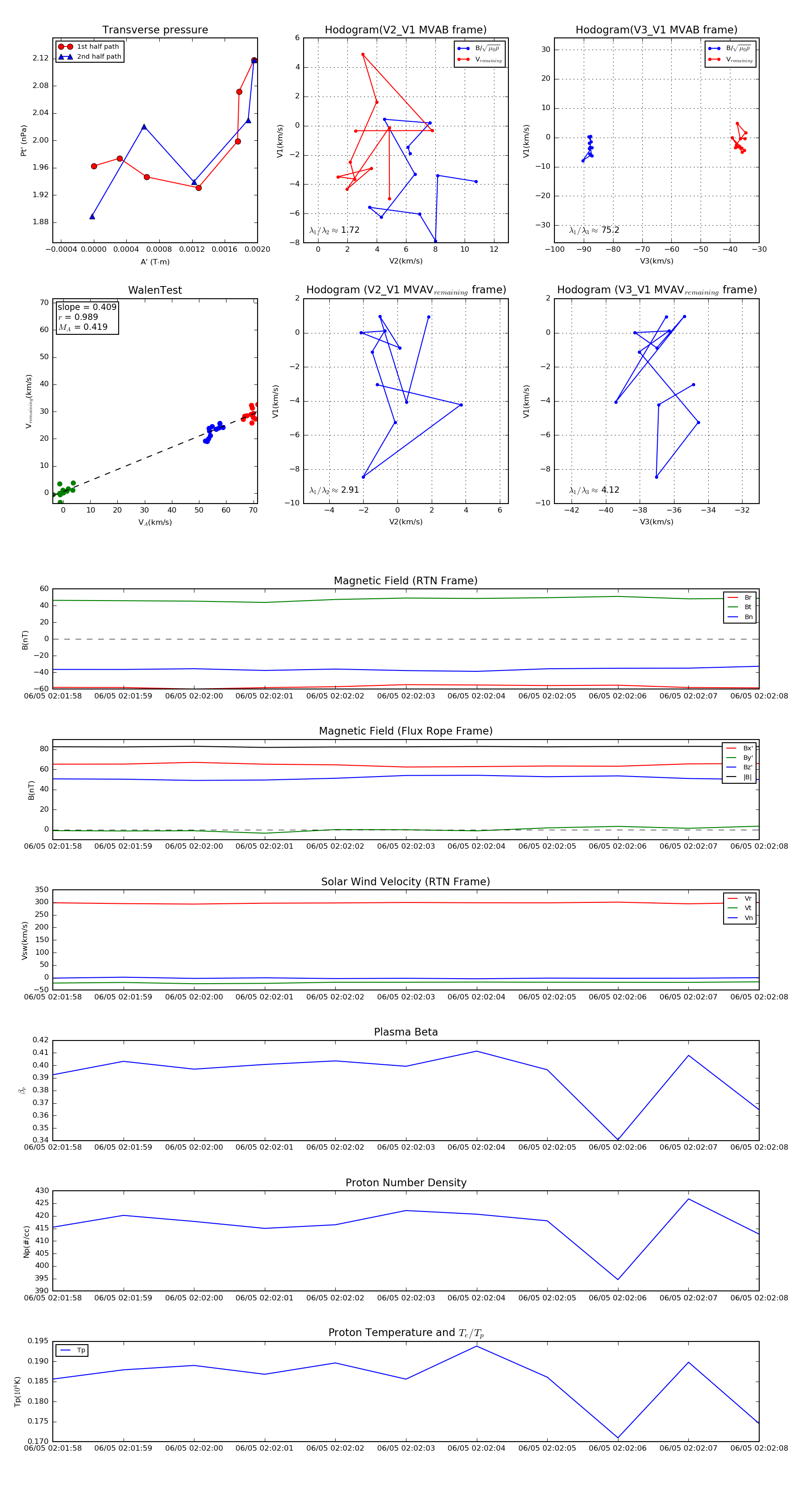The width and height of the screenshot is (812, 1489).
Task: Select the "Bx'" legend entry
Action: pyautogui.click(x=740, y=749)
